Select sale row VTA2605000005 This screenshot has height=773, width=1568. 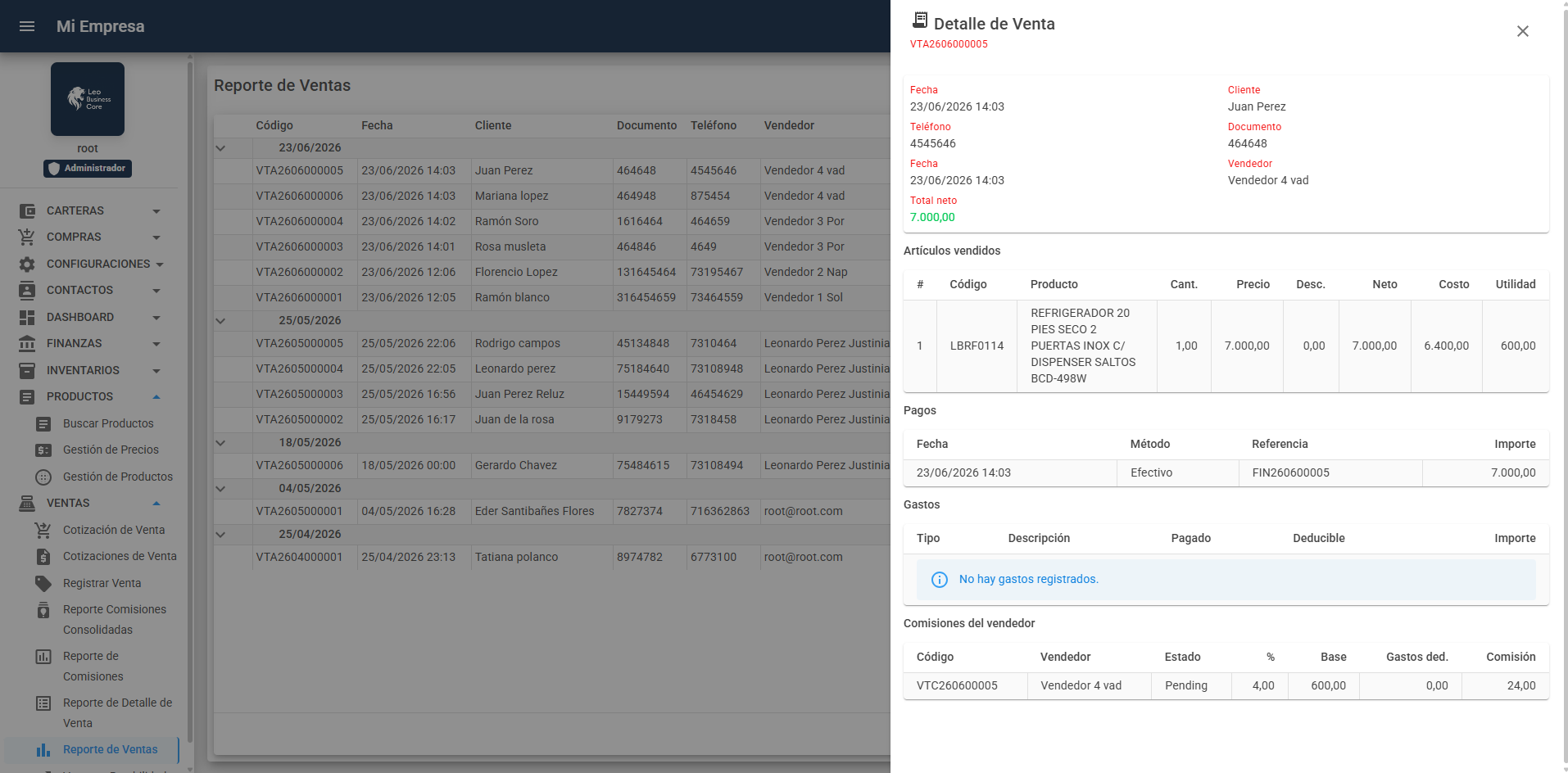pyautogui.click(x=551, y=344)
